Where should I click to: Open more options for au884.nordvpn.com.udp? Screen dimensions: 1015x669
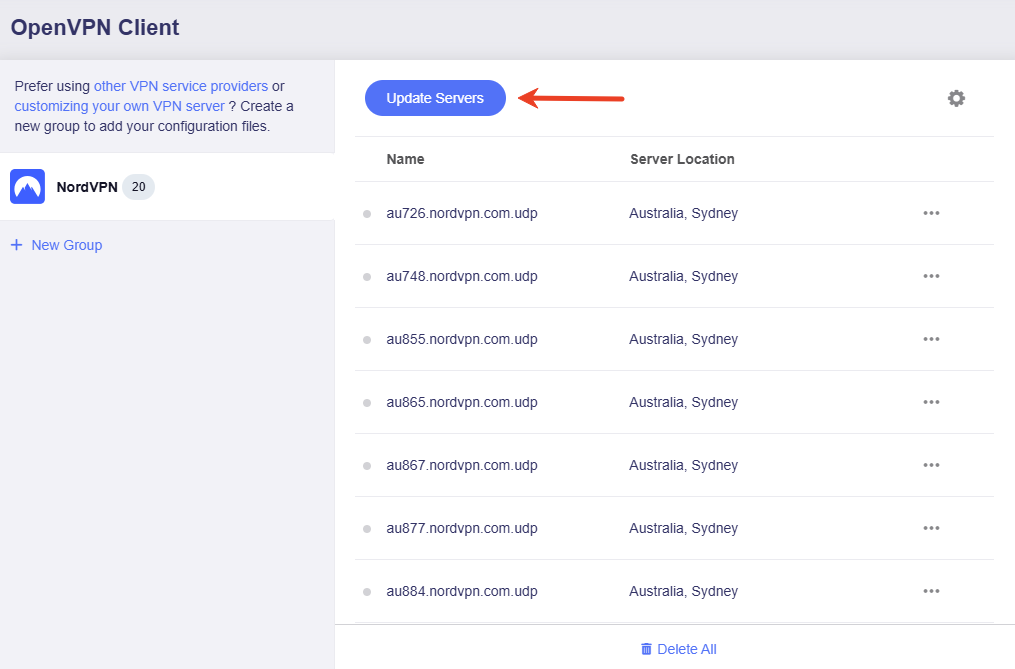[931, 591]
